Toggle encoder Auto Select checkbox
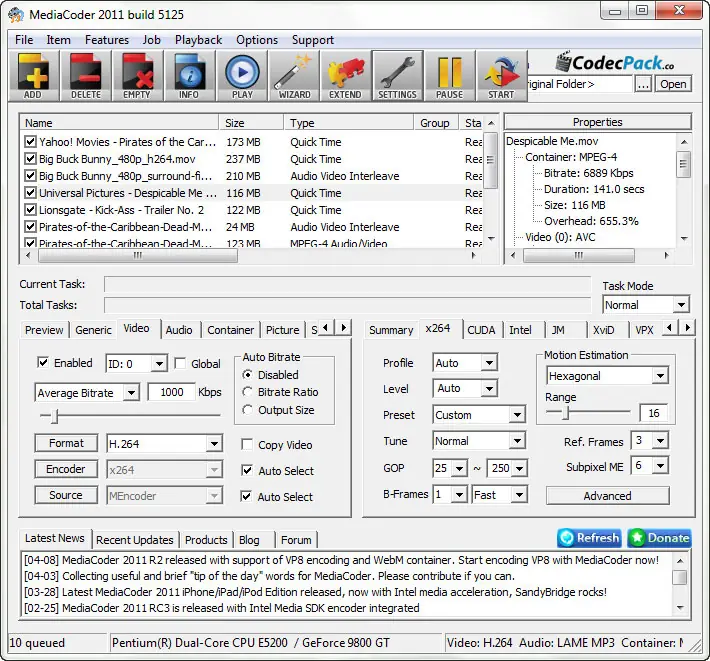Viewport: 710px width, 661px height. coord(247,470)
